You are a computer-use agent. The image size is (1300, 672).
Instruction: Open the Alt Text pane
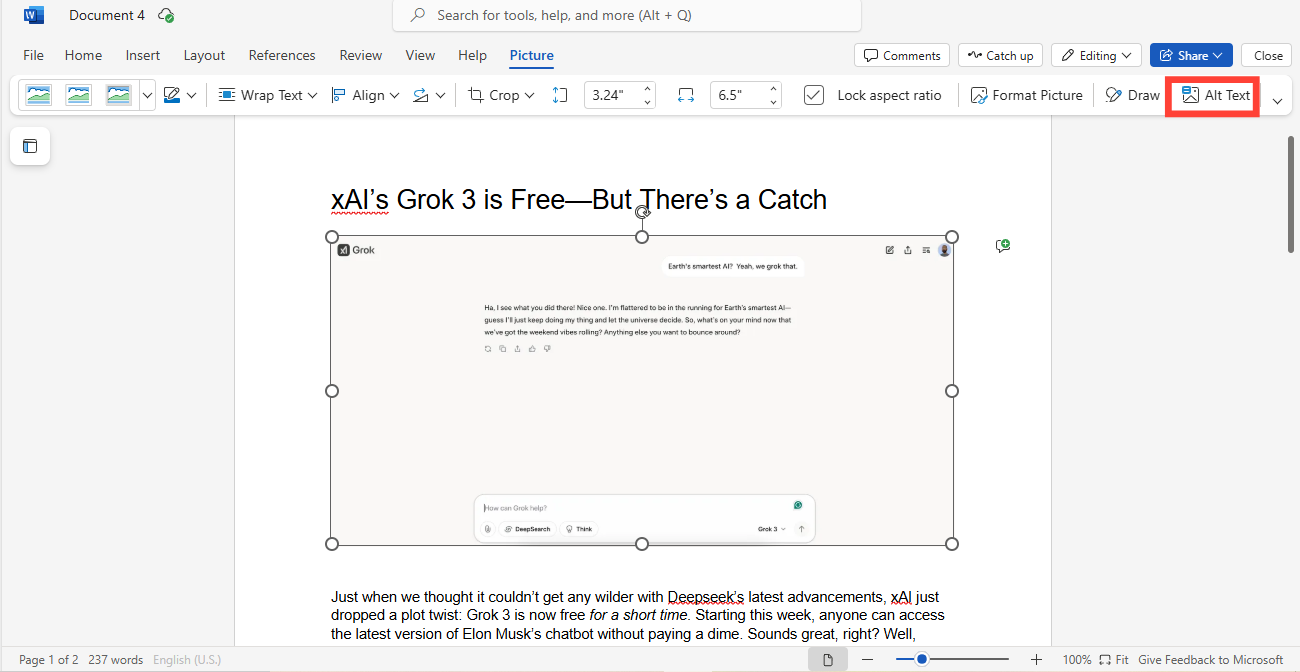tap(1215, 95)
